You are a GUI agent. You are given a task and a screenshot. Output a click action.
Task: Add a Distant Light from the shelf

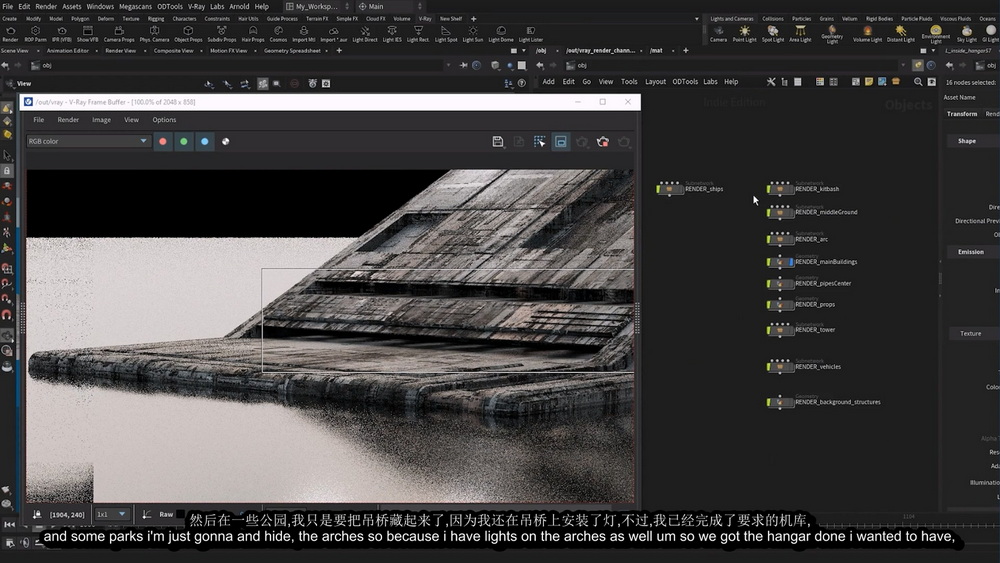click(x=901, y=34)
